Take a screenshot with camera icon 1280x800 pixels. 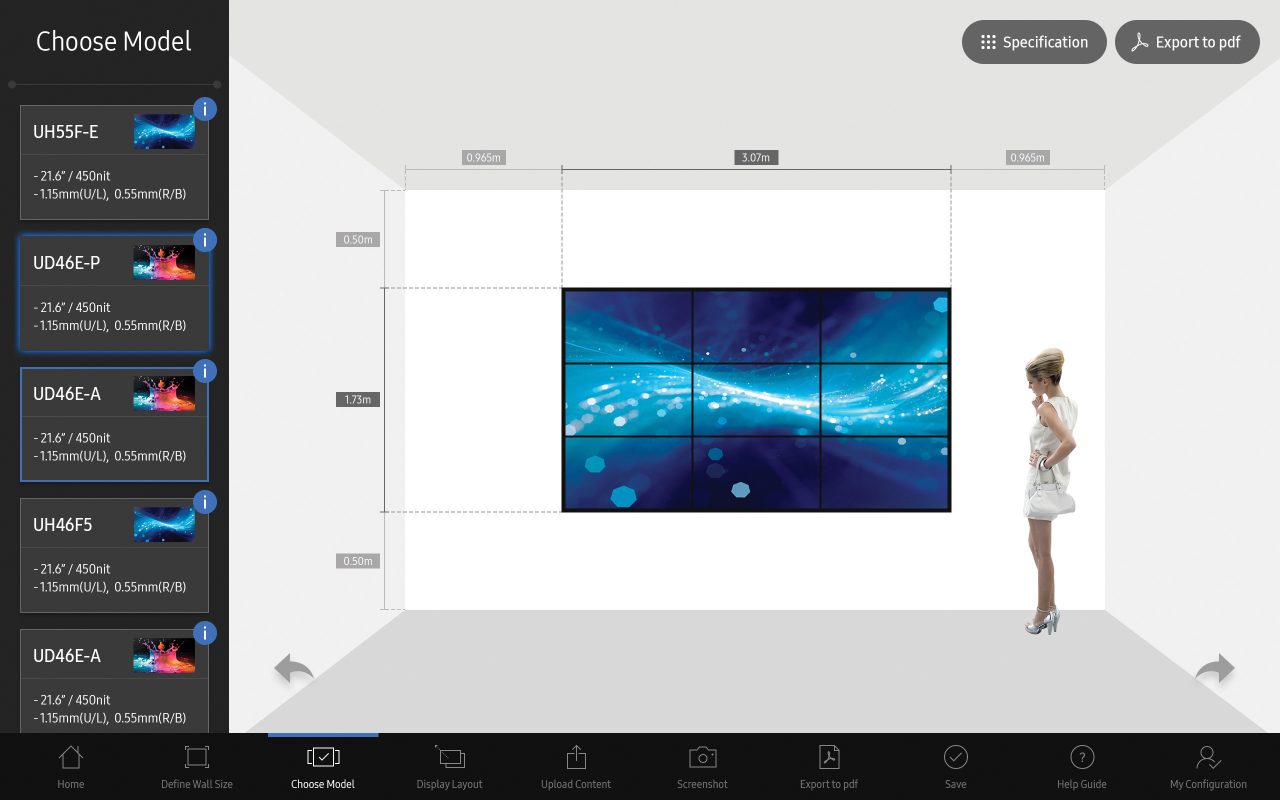coord(702,766)
